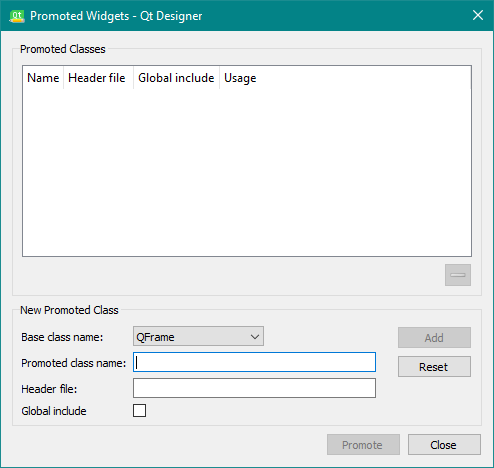Click the Base class name label
The width and height of the screenshot is (494, 468).
click(x=62, y=337)
